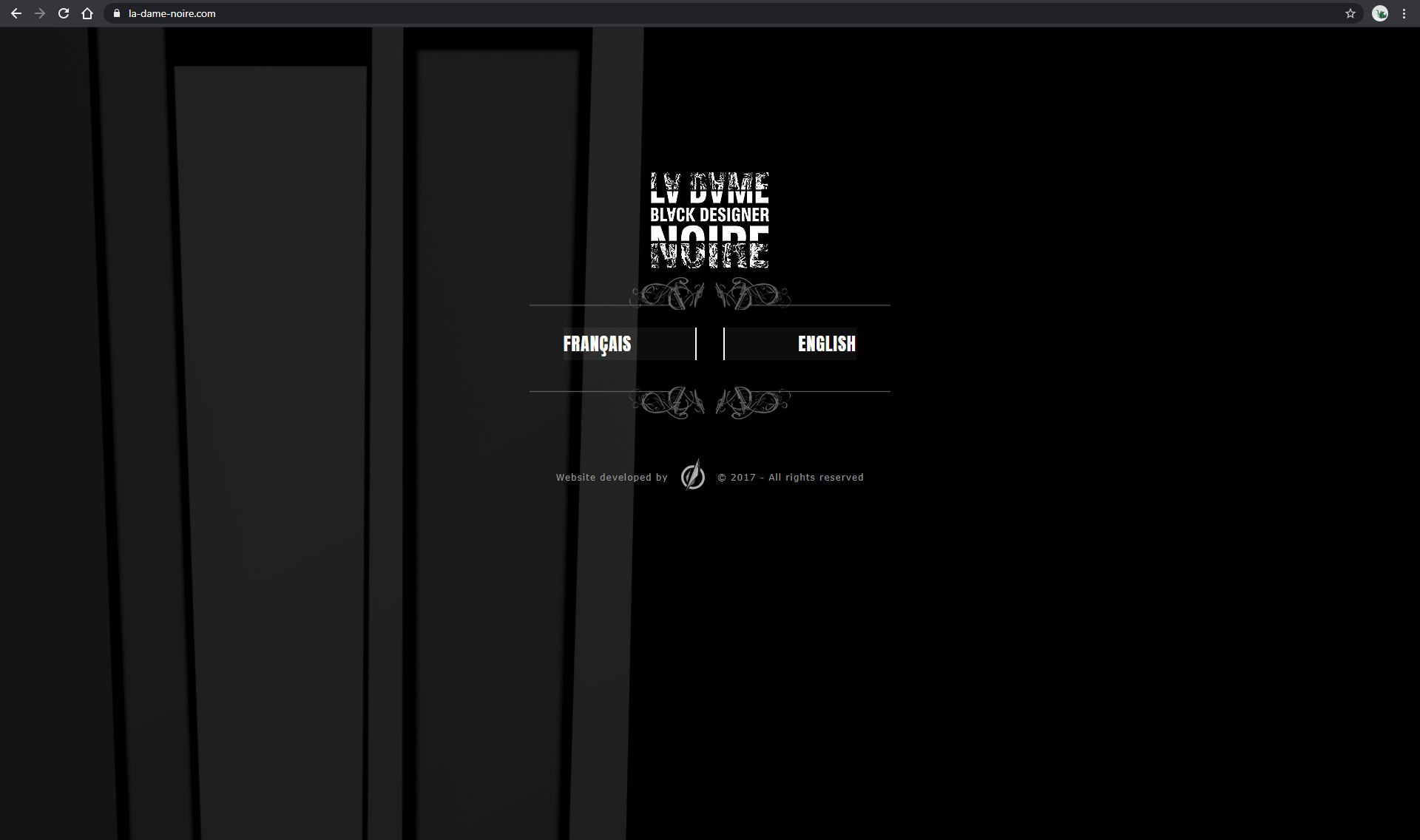
Task: Click the decorative floral divider icon top
Action: [710, 294]
